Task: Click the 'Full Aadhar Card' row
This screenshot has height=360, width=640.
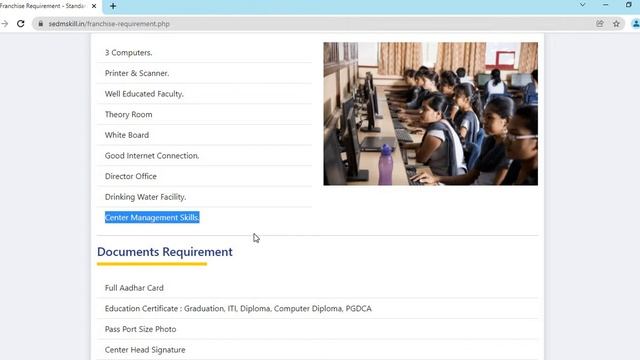Action: 317,288
